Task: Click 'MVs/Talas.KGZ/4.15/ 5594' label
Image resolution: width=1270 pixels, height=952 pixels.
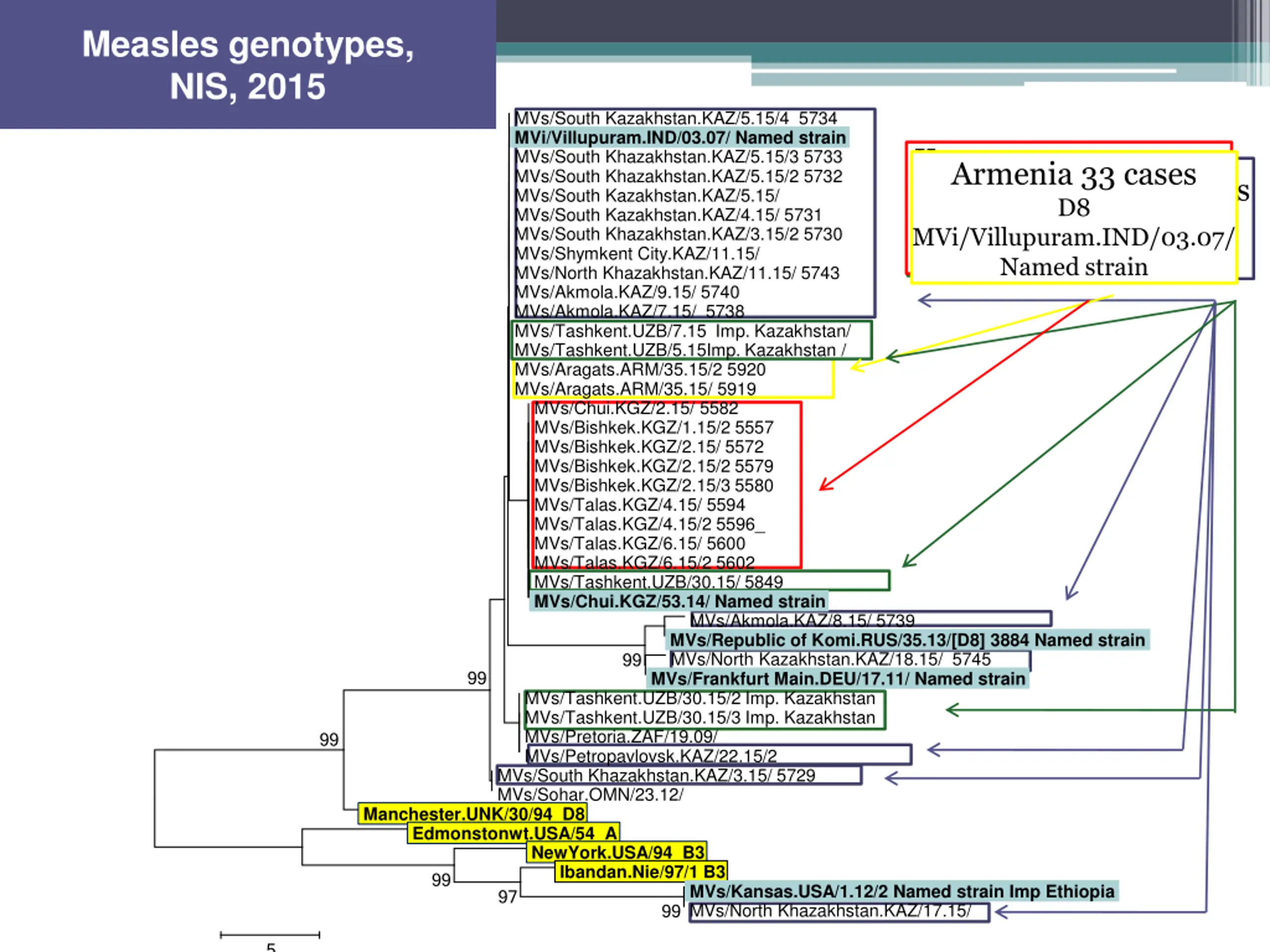Action: coord(639,505)
